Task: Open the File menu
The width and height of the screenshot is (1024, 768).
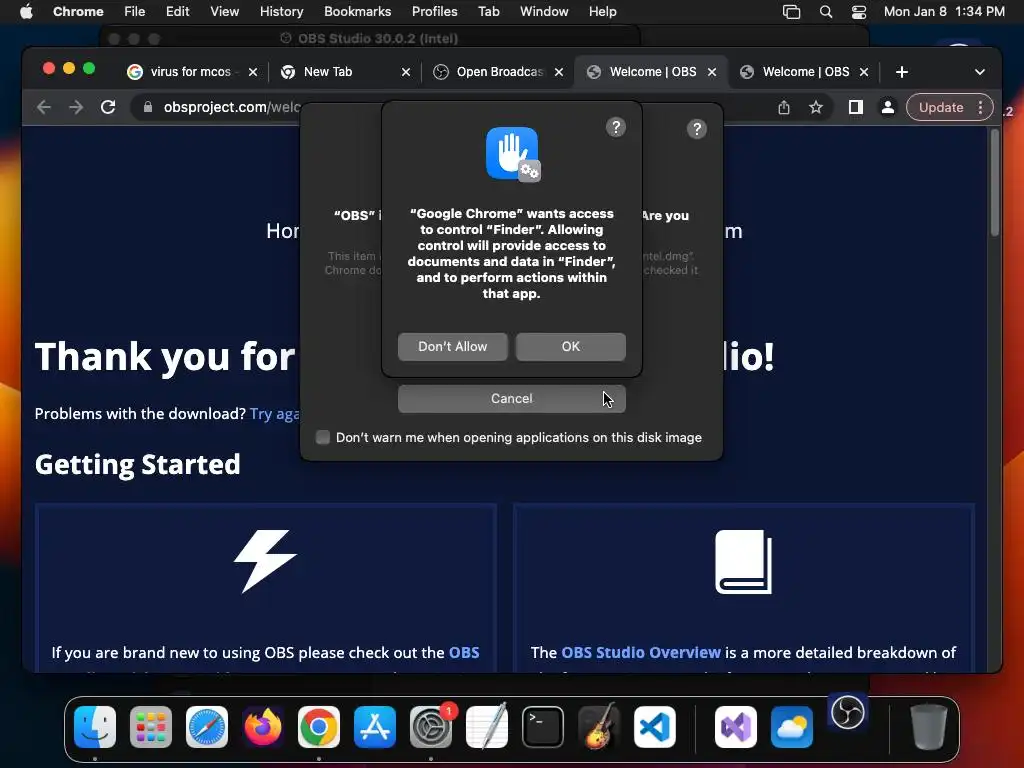Action: (135, 12)
